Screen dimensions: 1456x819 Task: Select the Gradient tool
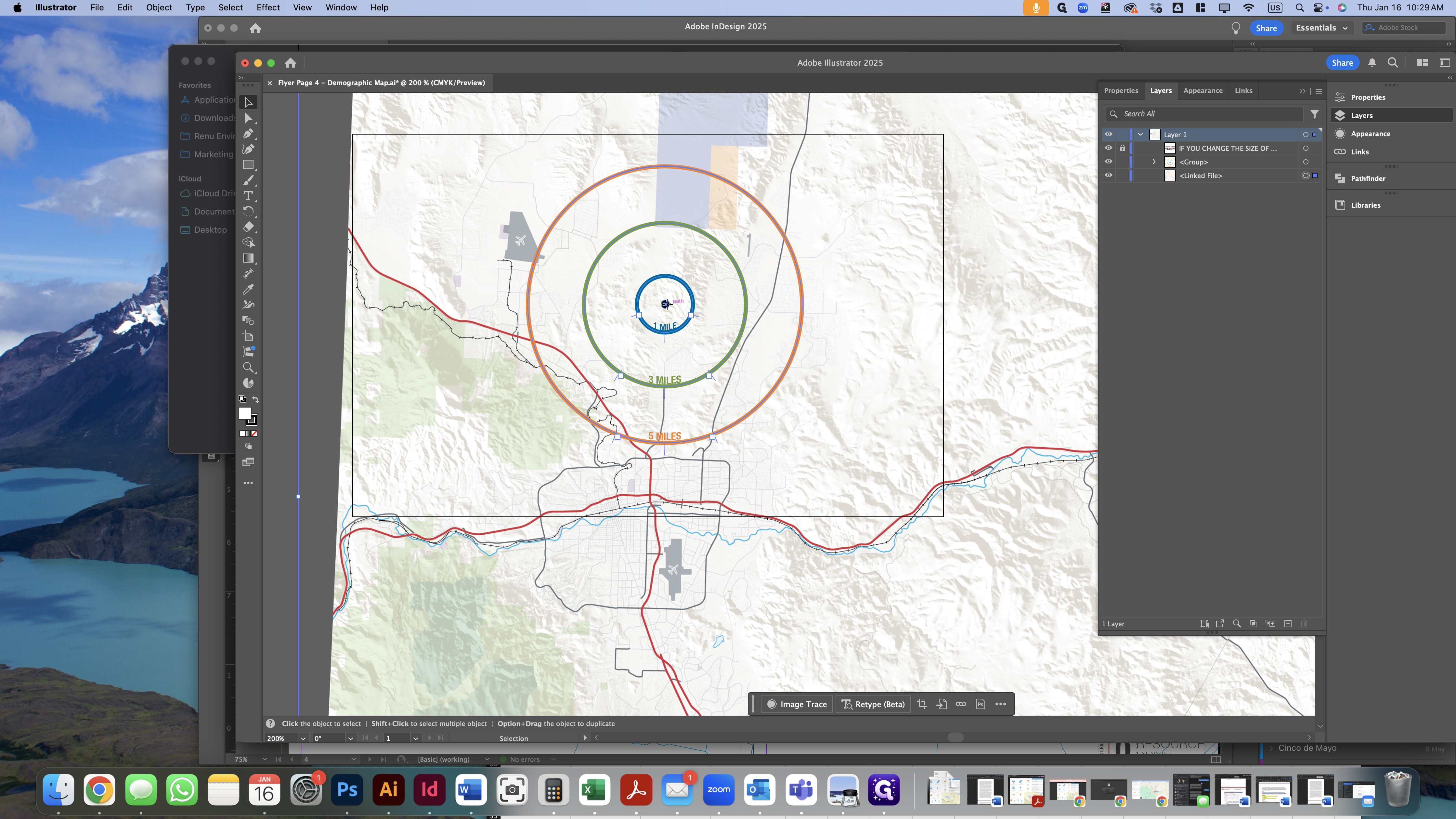point(248,258)
